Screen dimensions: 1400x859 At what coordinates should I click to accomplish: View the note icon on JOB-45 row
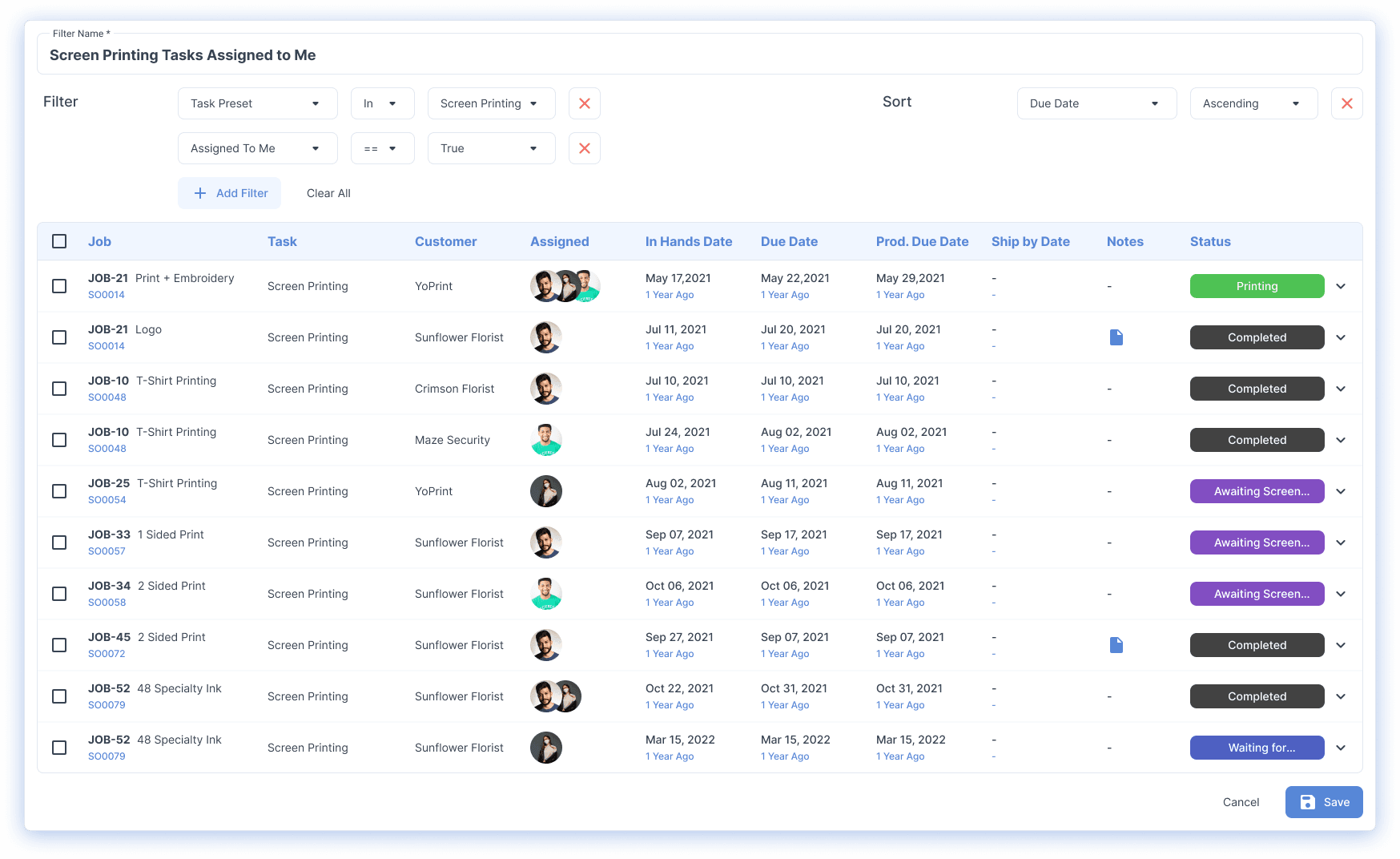pyautogui.click(x=1116, y=645)
